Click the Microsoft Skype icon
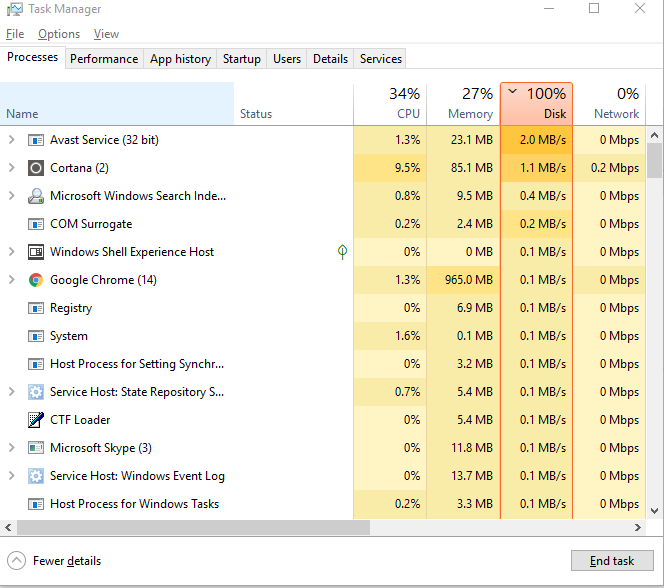Viewport: 664px width, 588px height. [36, 448]
